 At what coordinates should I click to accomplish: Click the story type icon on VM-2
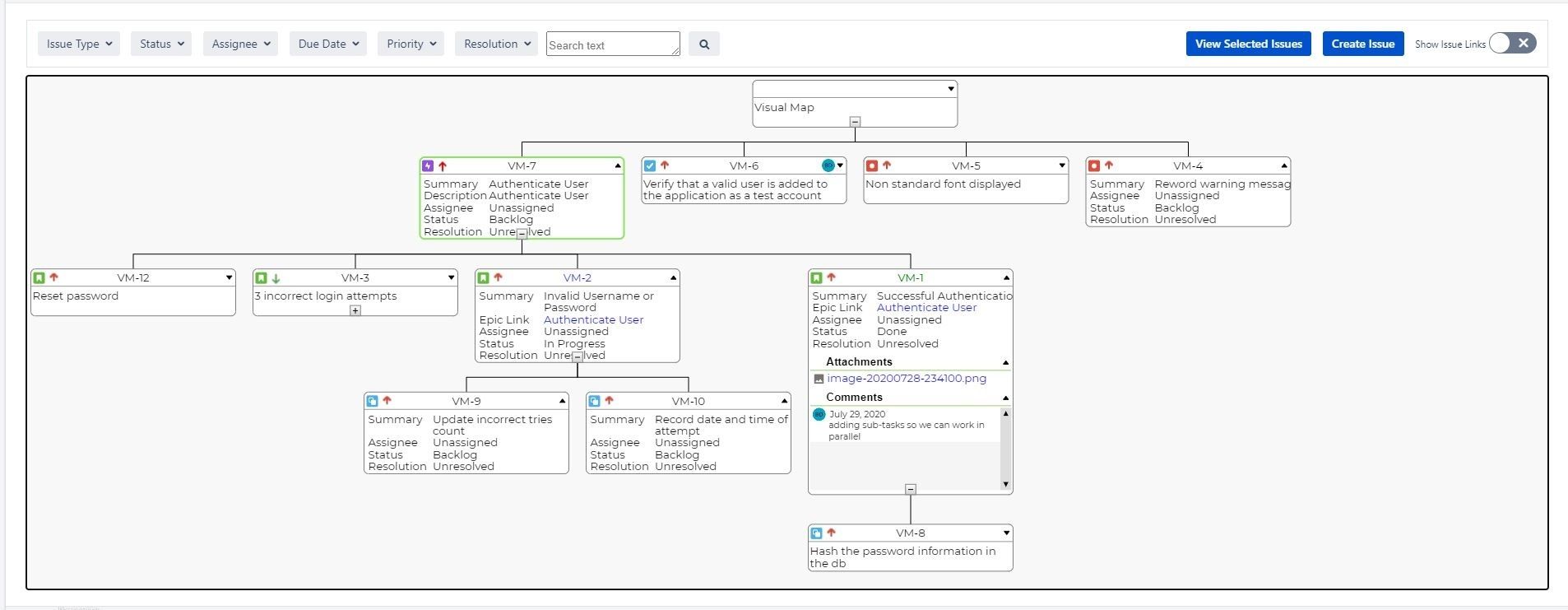(x=483, y=278)
